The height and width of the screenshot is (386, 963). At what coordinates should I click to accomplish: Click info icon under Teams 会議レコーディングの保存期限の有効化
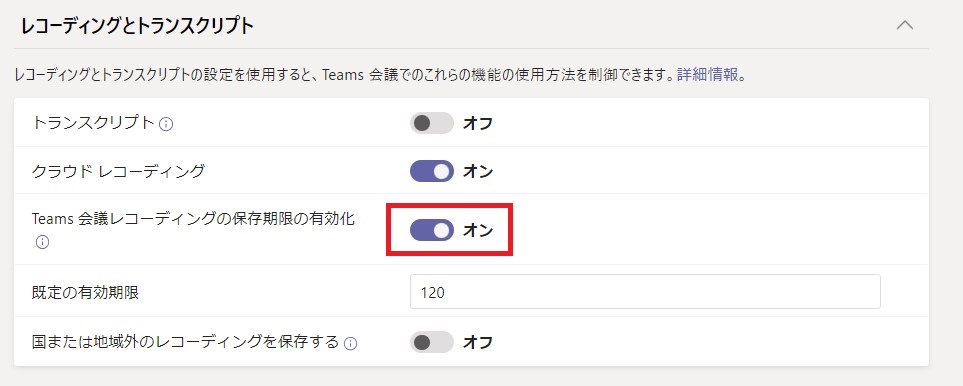click(x=42, y=242)
